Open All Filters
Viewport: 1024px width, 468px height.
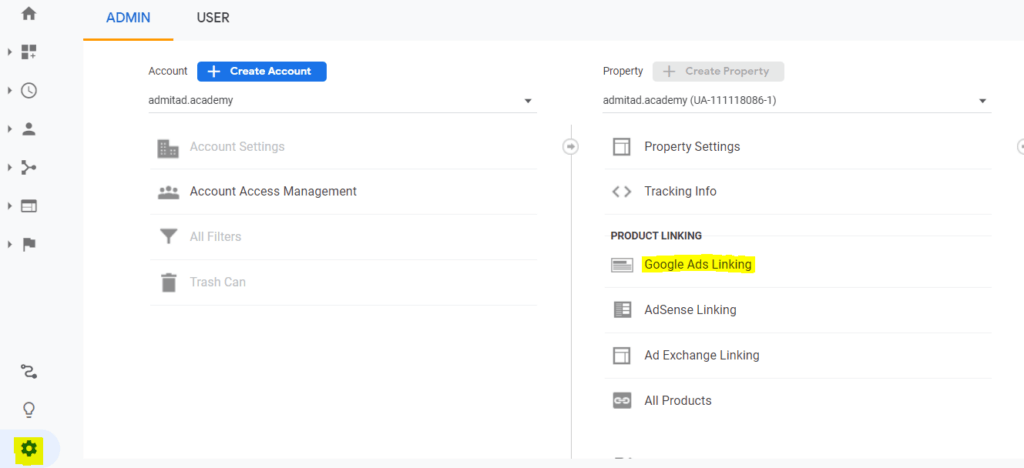[216, 237]
